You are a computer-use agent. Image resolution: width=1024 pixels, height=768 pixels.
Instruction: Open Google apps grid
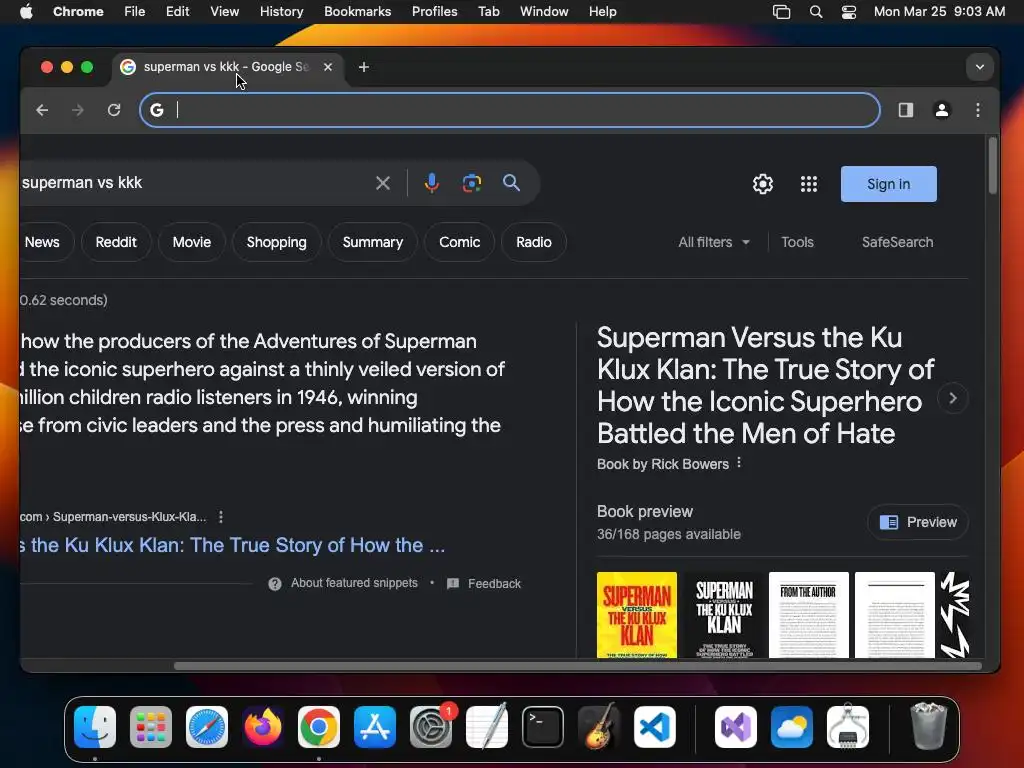[x=808, y=184]
